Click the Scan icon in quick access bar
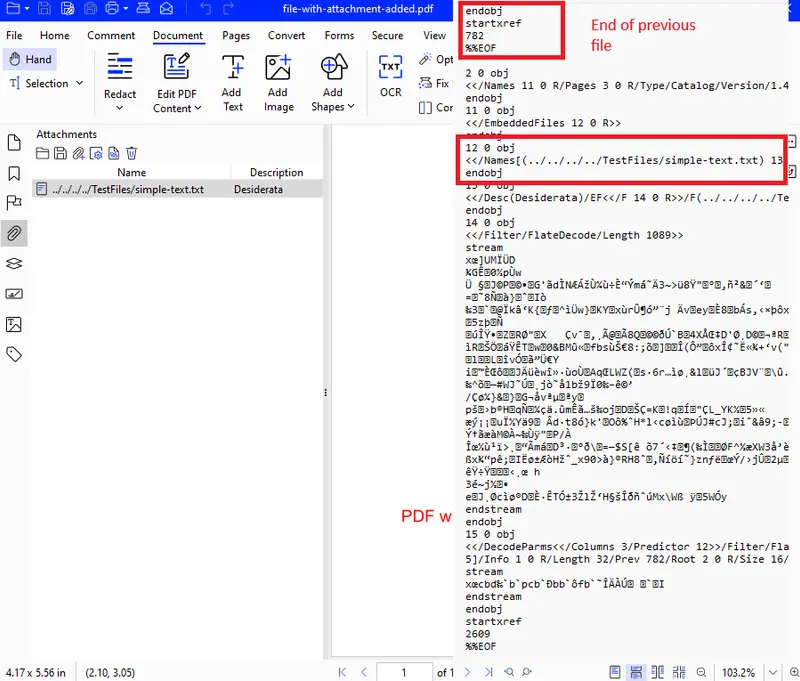This screenshot has width=800, height=681. pos(143,8)
